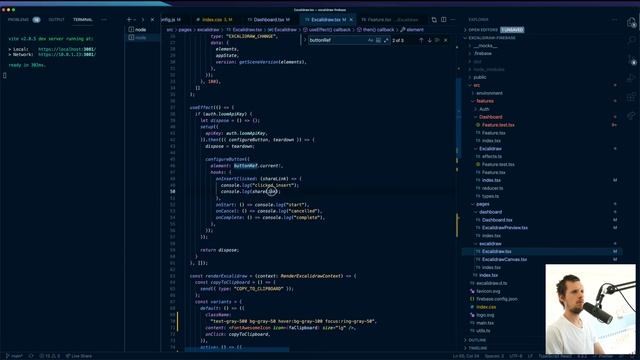Select the second dimmed node terminal
The width and height of the screenshot is (640, 360).
click(x=142, y=38)
